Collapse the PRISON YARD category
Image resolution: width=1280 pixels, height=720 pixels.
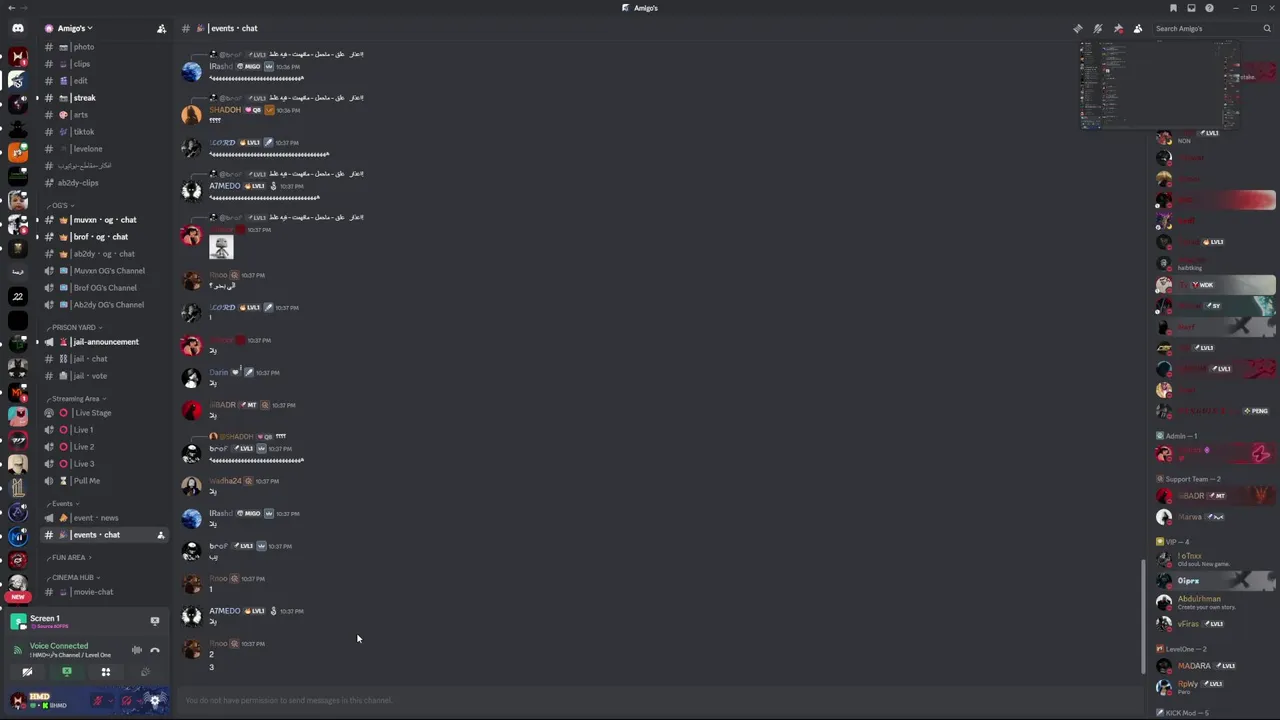[75, 327]
